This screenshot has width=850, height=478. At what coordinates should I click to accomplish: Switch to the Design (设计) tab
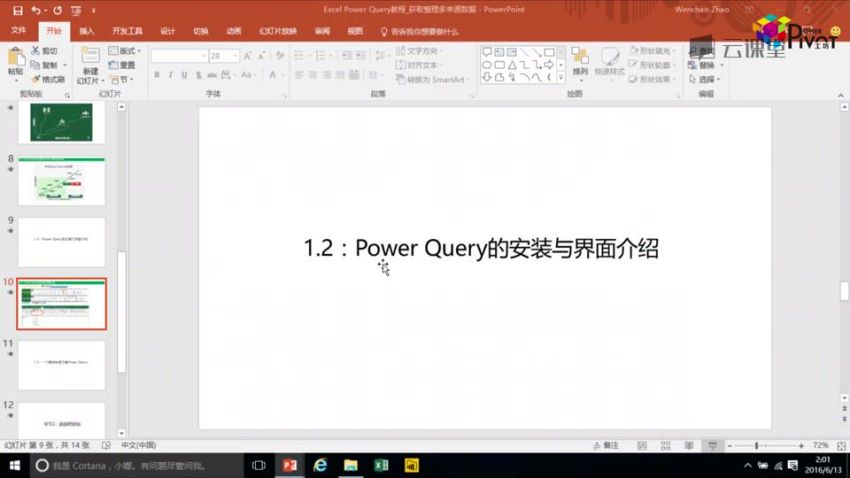[168, 31]
